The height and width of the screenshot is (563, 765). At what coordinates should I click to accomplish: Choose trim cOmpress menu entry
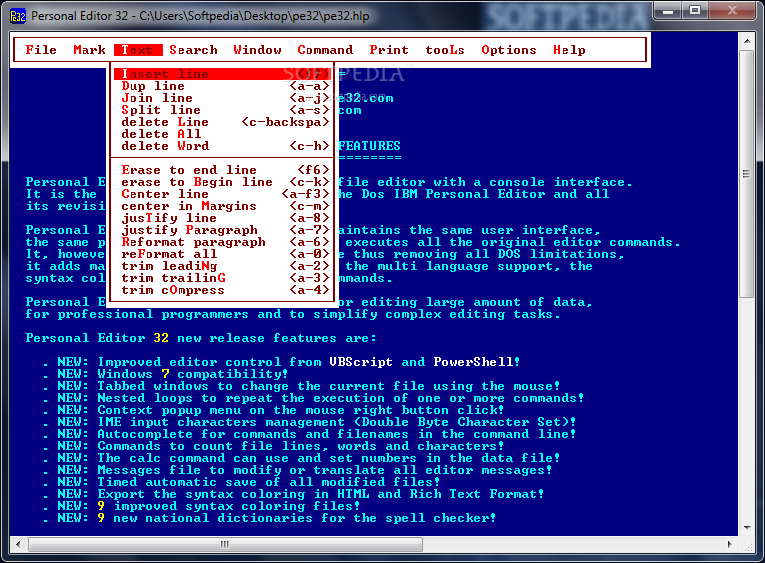[222, 290]
